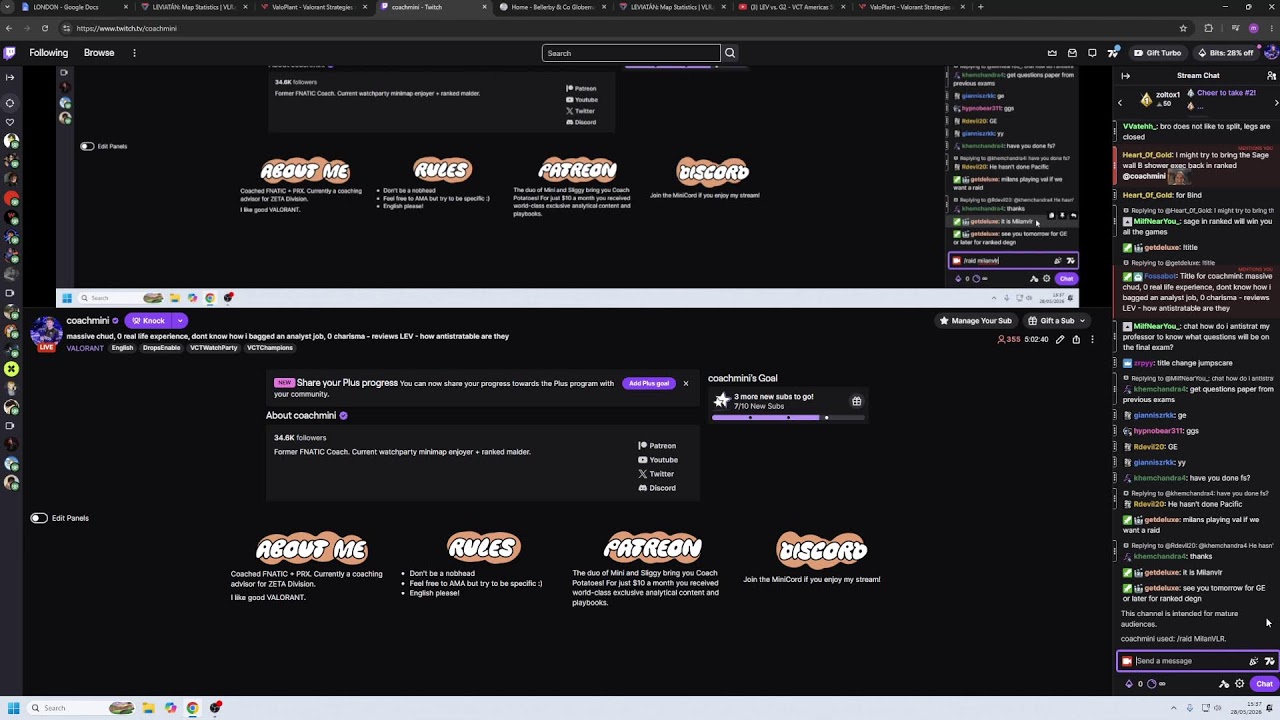Click the coachmini channel avatar
The height and width of the screenshot is (720, 1280).
(x=46, y=332)
